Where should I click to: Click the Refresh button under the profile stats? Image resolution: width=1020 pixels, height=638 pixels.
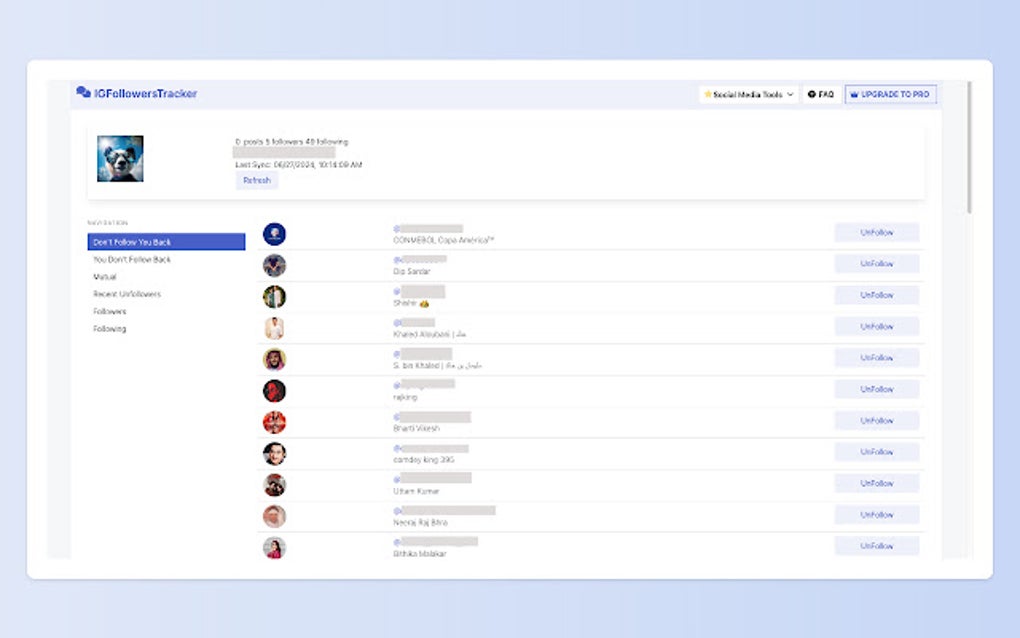(x=256, y=180)
